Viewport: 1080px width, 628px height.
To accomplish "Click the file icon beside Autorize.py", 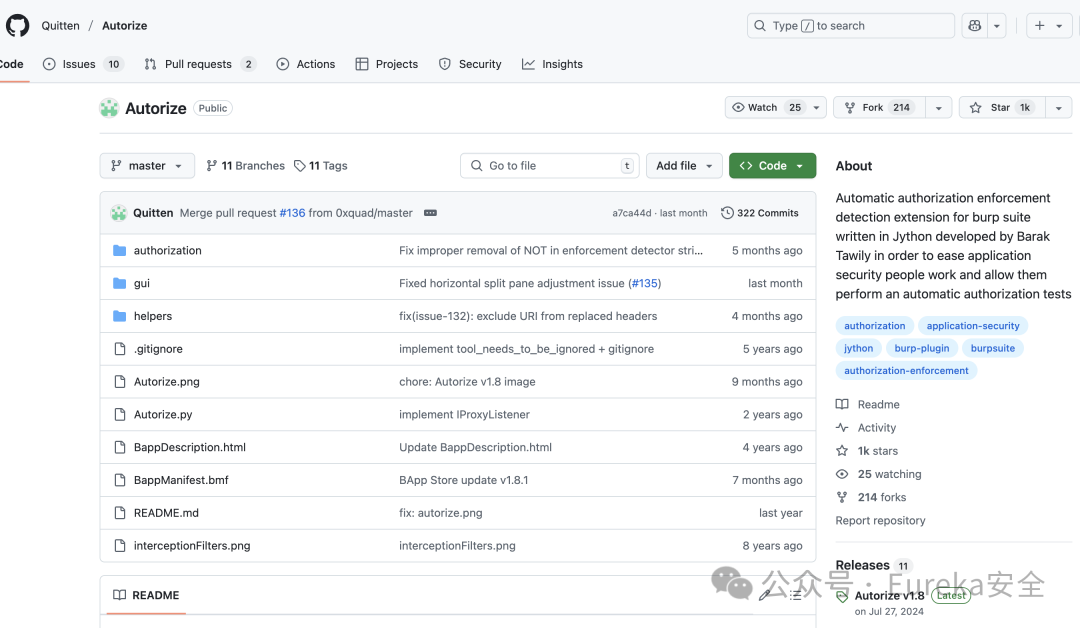I will click(x=120, y=415).
